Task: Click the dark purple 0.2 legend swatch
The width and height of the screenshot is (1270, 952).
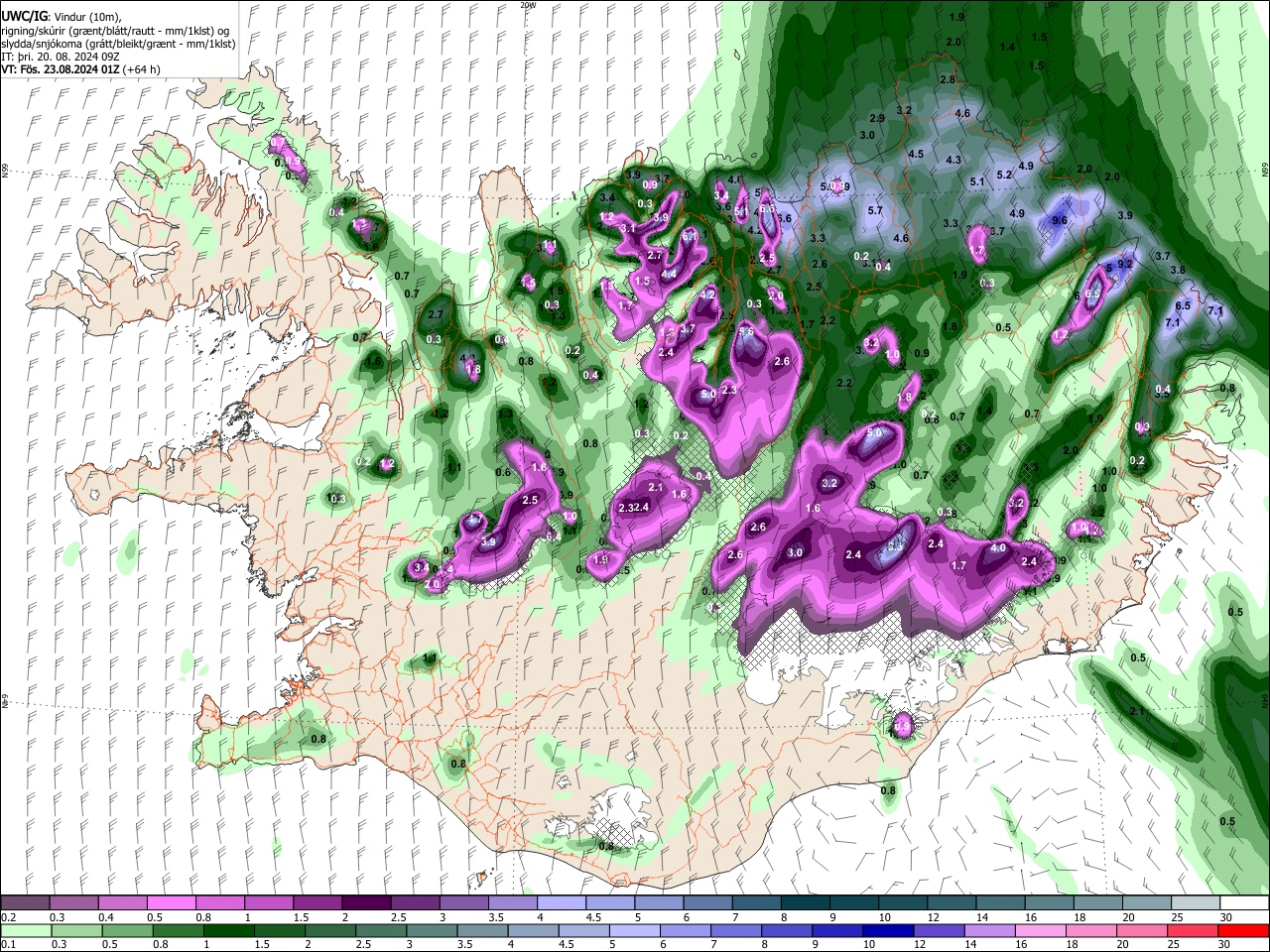Action: tap(25, 903)
